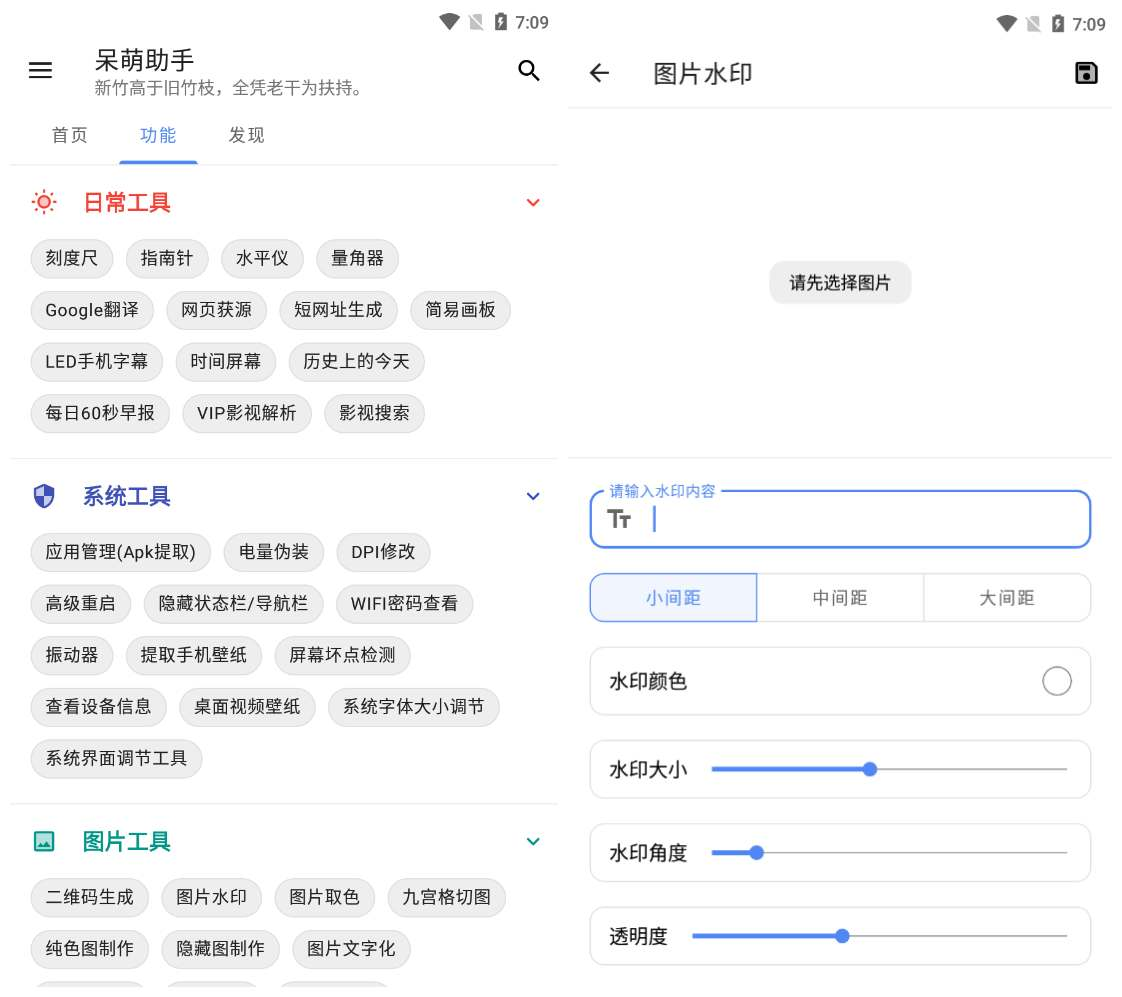
Task: Collapse the 系统工具 section
Action: point(533,496)
